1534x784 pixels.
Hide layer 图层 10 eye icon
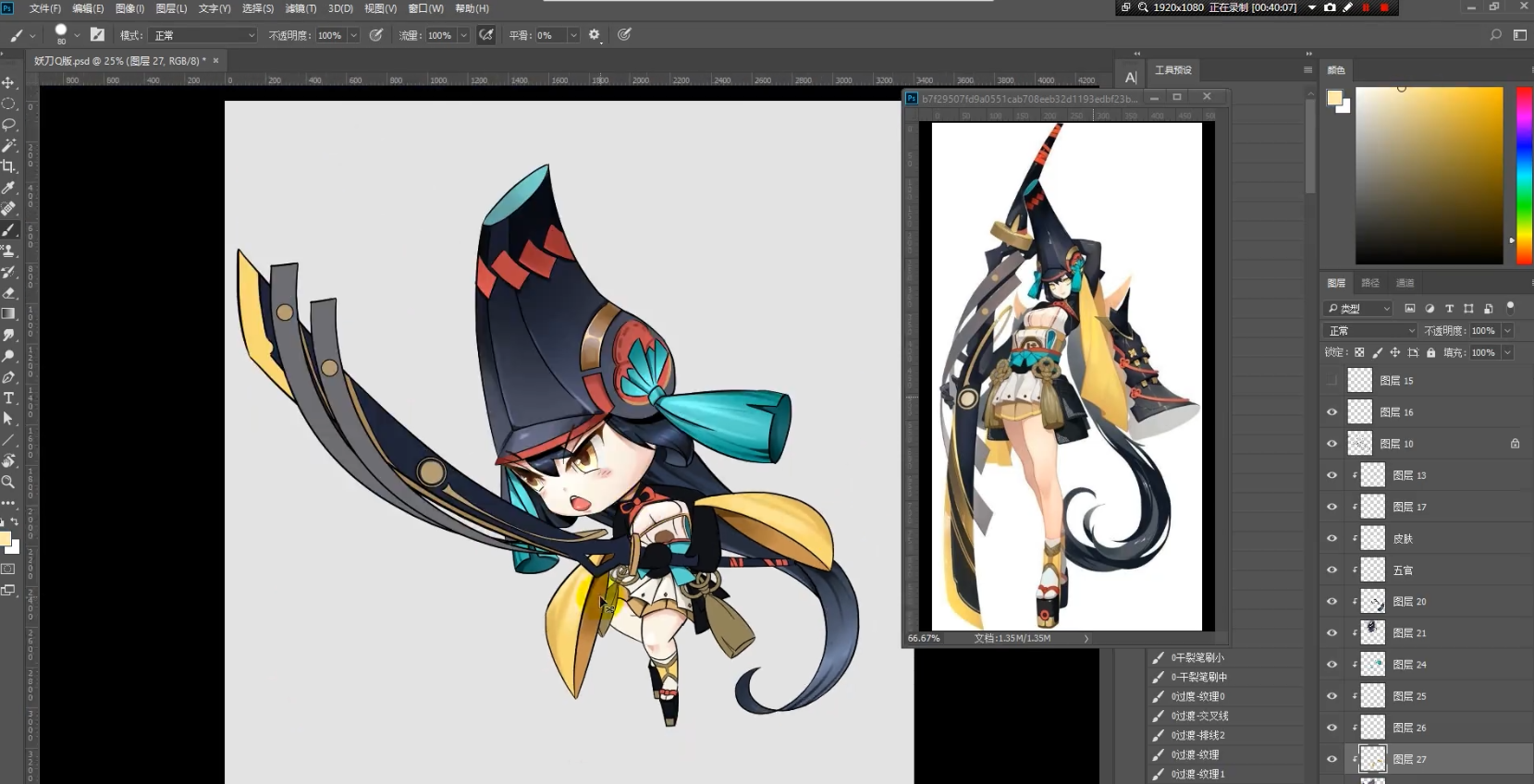[x=1332, y=444]
